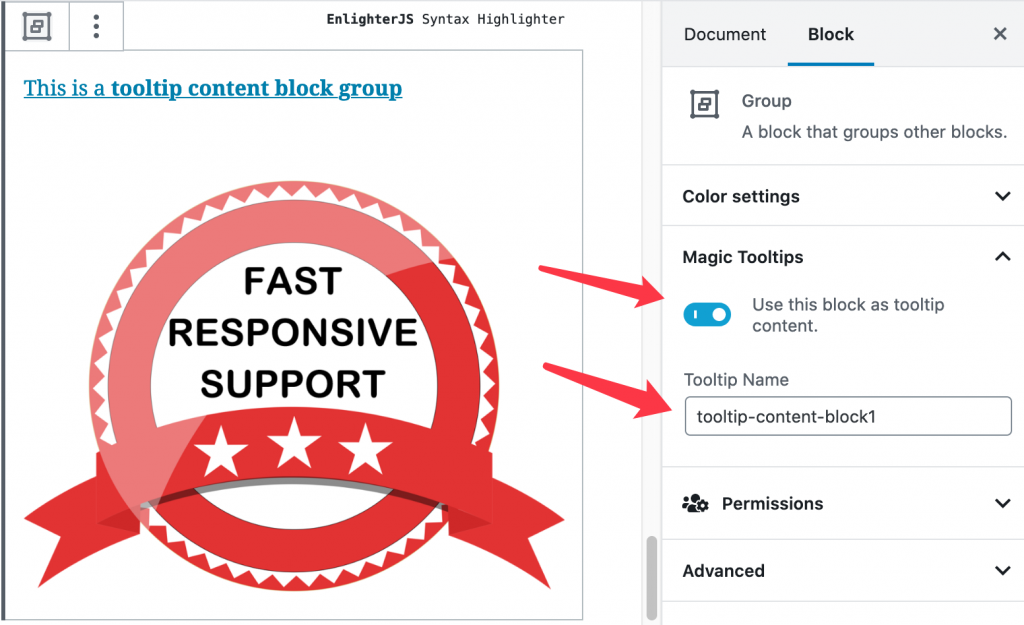Click the editor vertical scrollbar handle
The image size is (1024, 625).
(x=651, y=577)
